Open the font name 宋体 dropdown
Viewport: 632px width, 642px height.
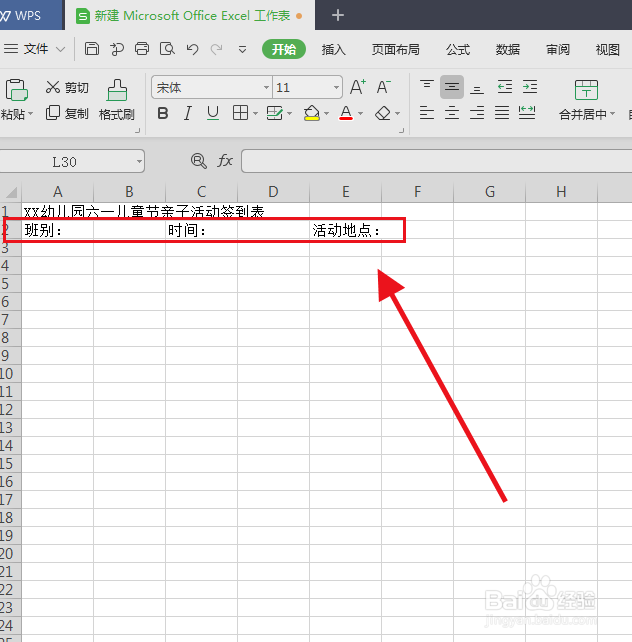pos(266,87)
